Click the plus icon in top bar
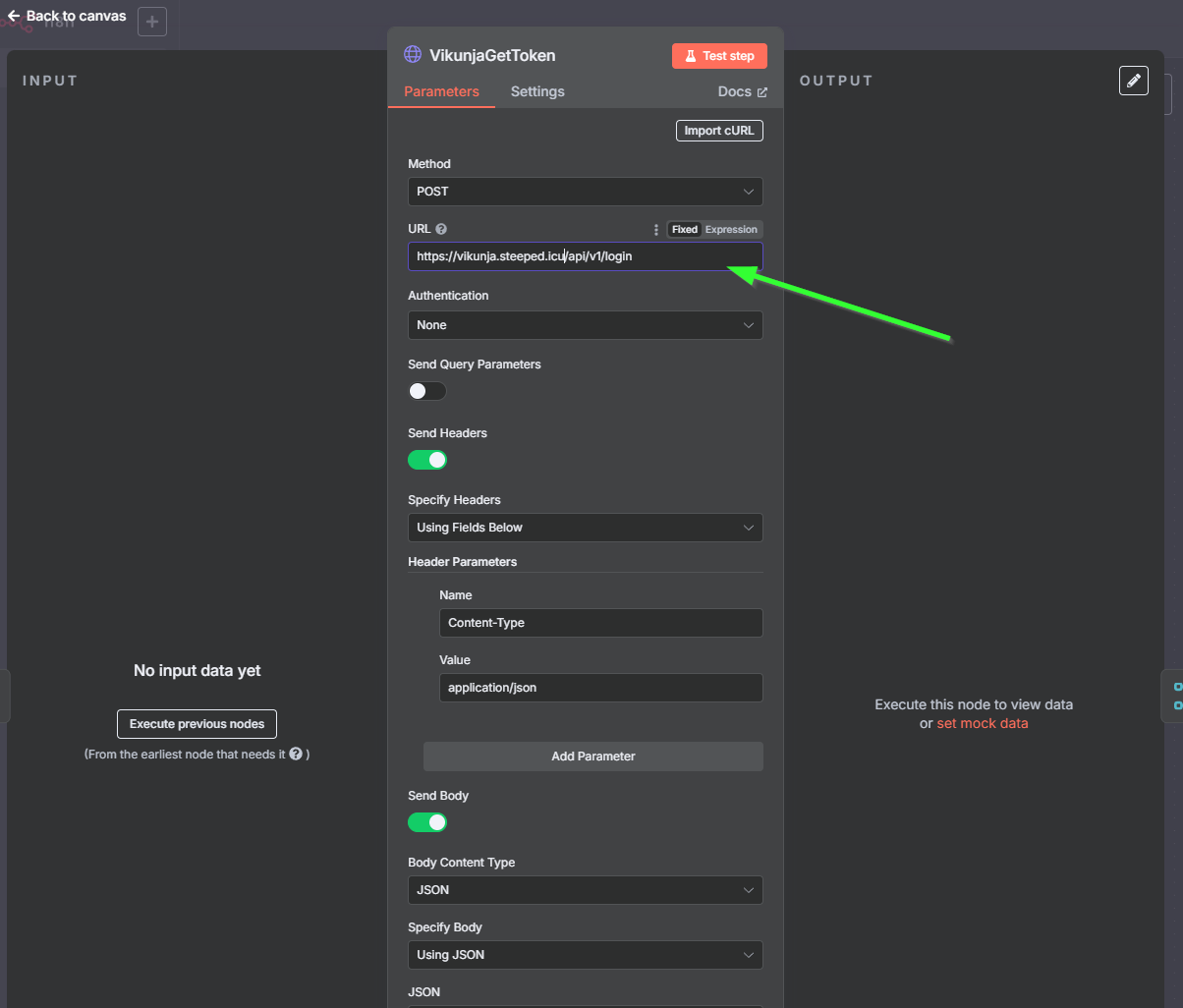The image size is (1183, 1008). tap(152, 22)
